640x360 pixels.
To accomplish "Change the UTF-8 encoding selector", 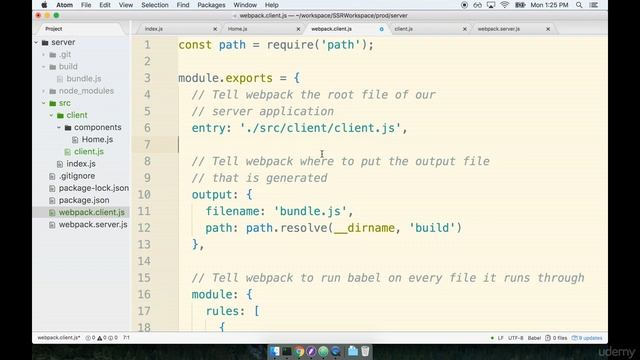I will point(516,338).
